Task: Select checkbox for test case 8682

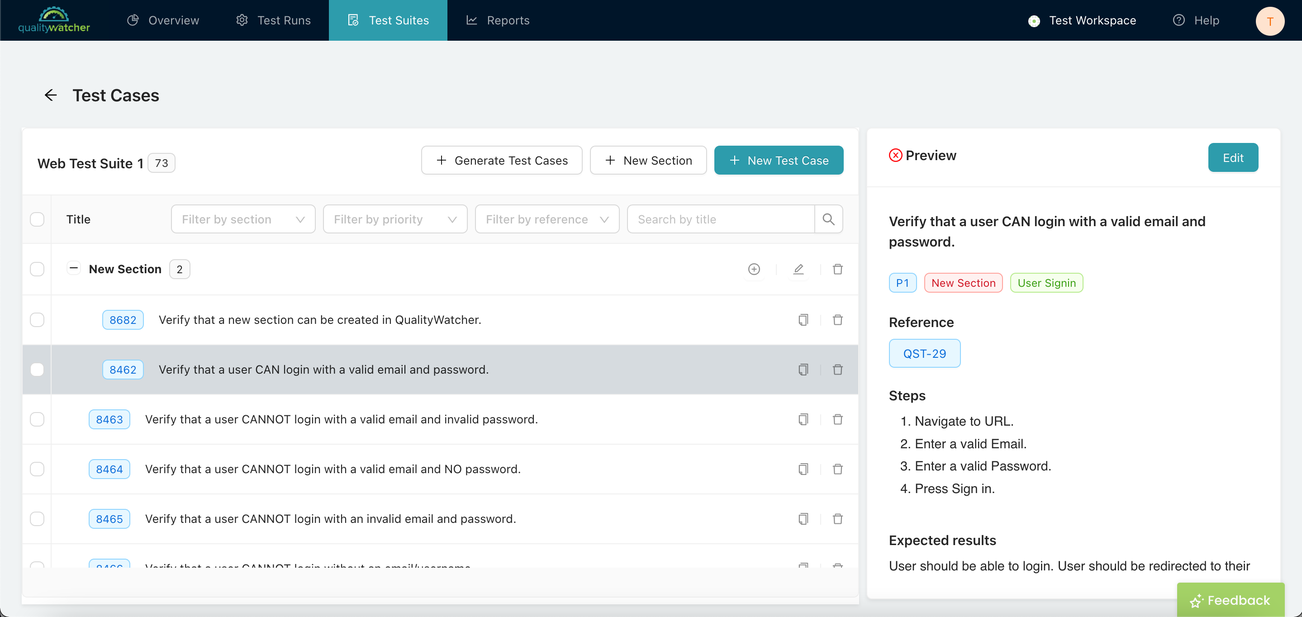Action: point(37,320)
